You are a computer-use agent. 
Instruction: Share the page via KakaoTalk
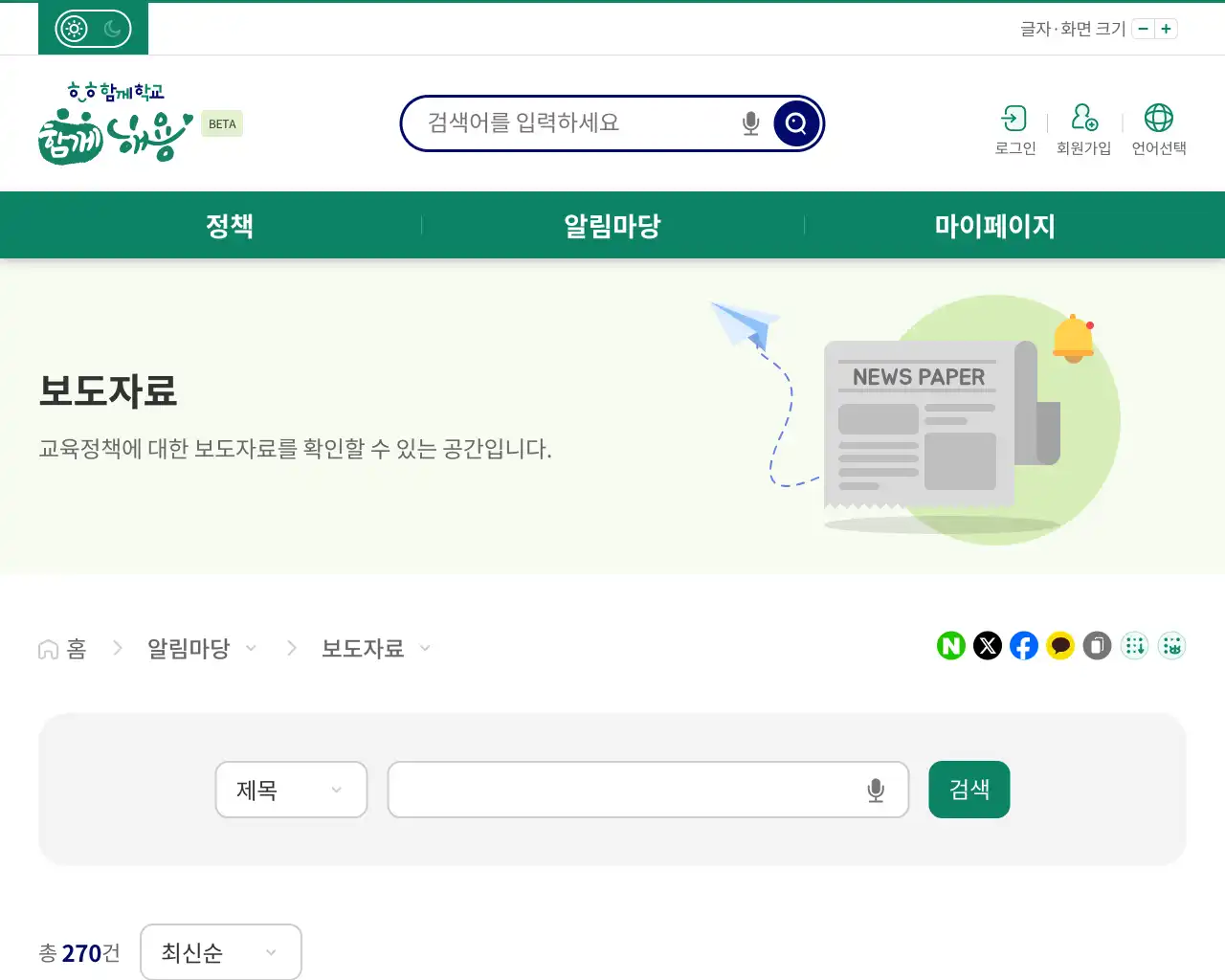[x=1060, y=646]
